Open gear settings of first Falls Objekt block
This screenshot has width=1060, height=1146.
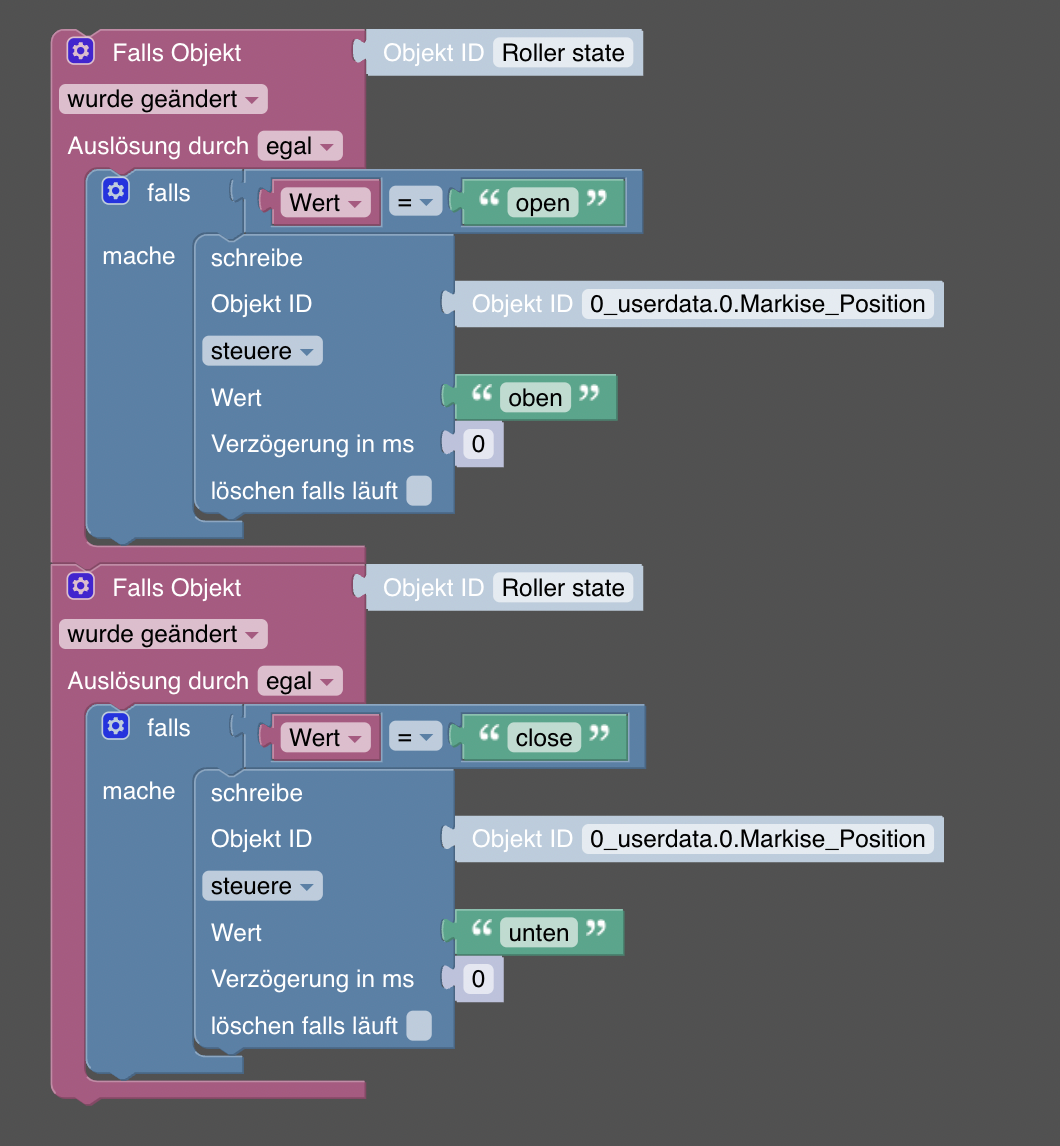pos(80,51)
